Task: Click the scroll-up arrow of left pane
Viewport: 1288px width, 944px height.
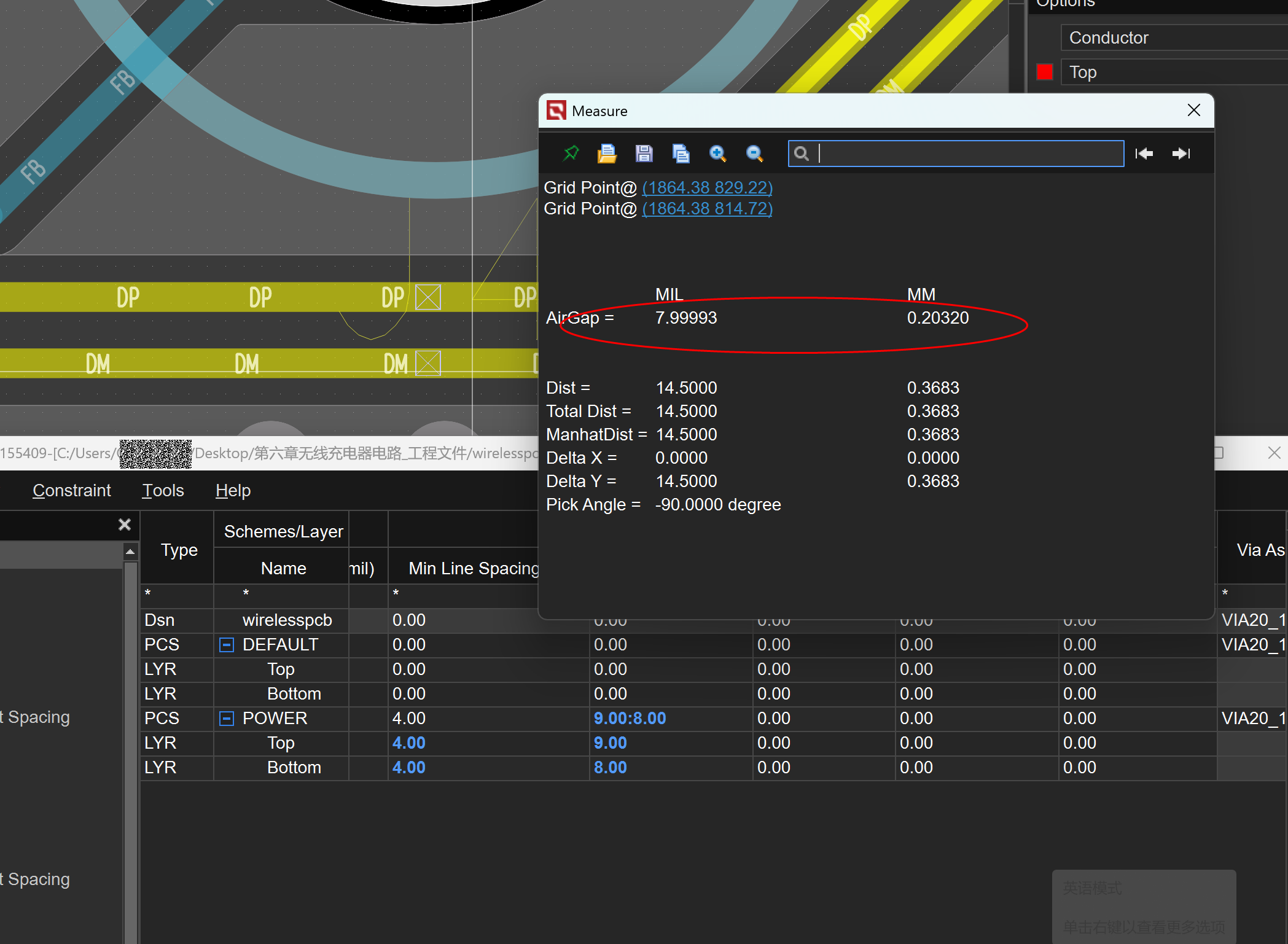Action: click(130, 552)
